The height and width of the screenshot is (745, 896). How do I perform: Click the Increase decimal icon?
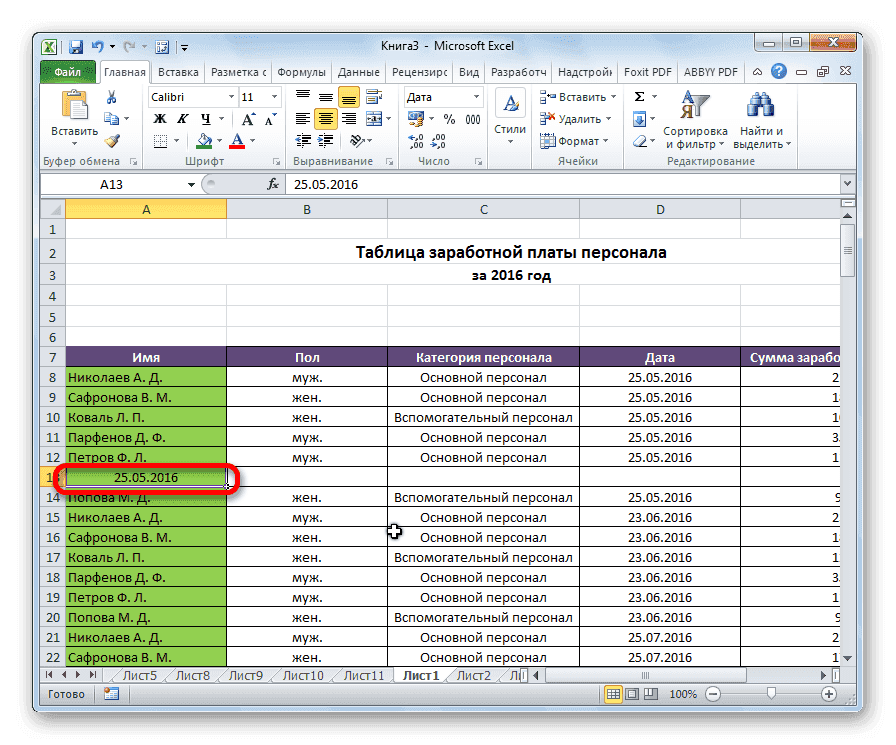[415, 141]
